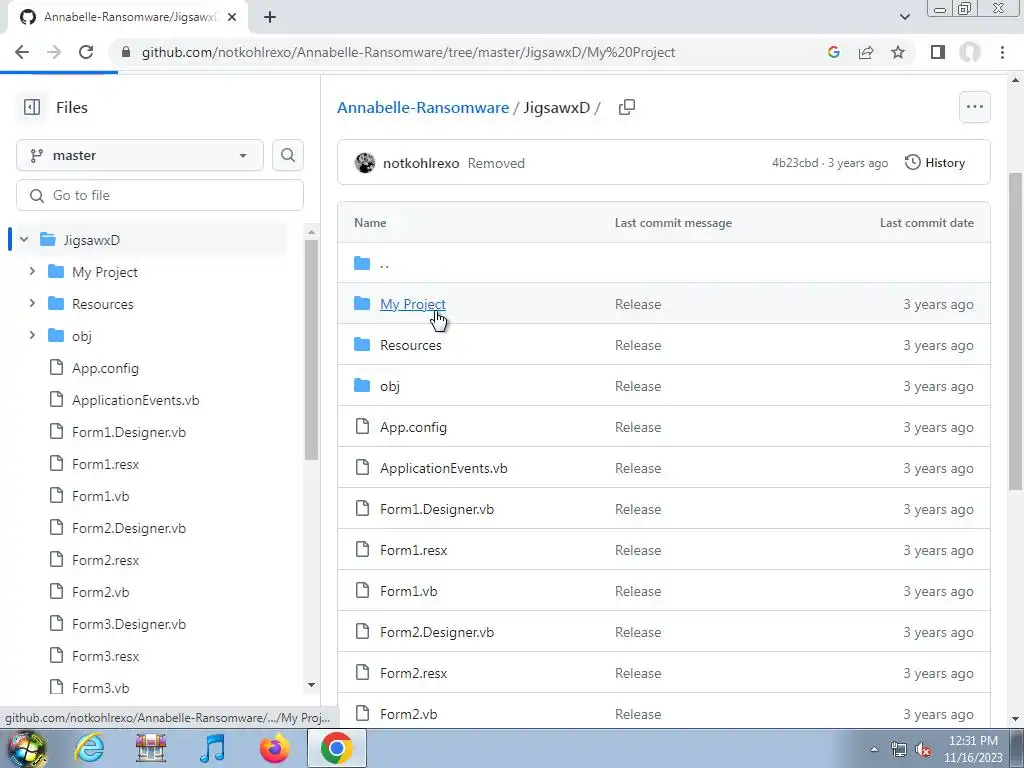Open the Annabelle-Ransomware breadcrumb link
Image resolution: width=1024 pixels, height=768 pixels.
423,108
